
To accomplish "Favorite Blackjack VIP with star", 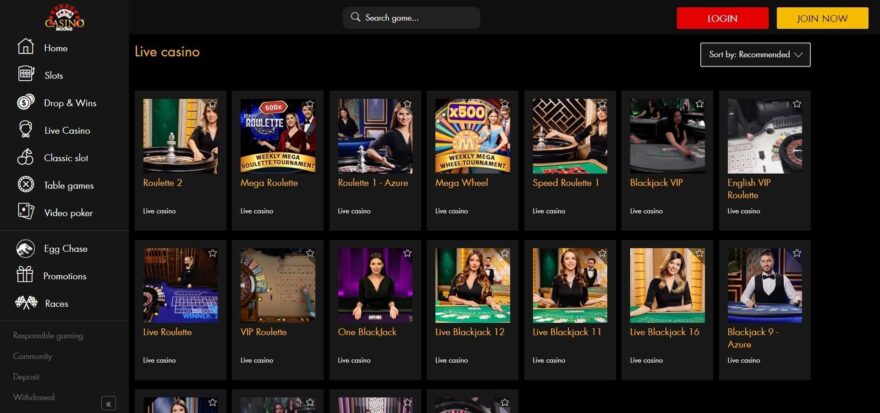I will pyautogui.click(x=699, y=104).
